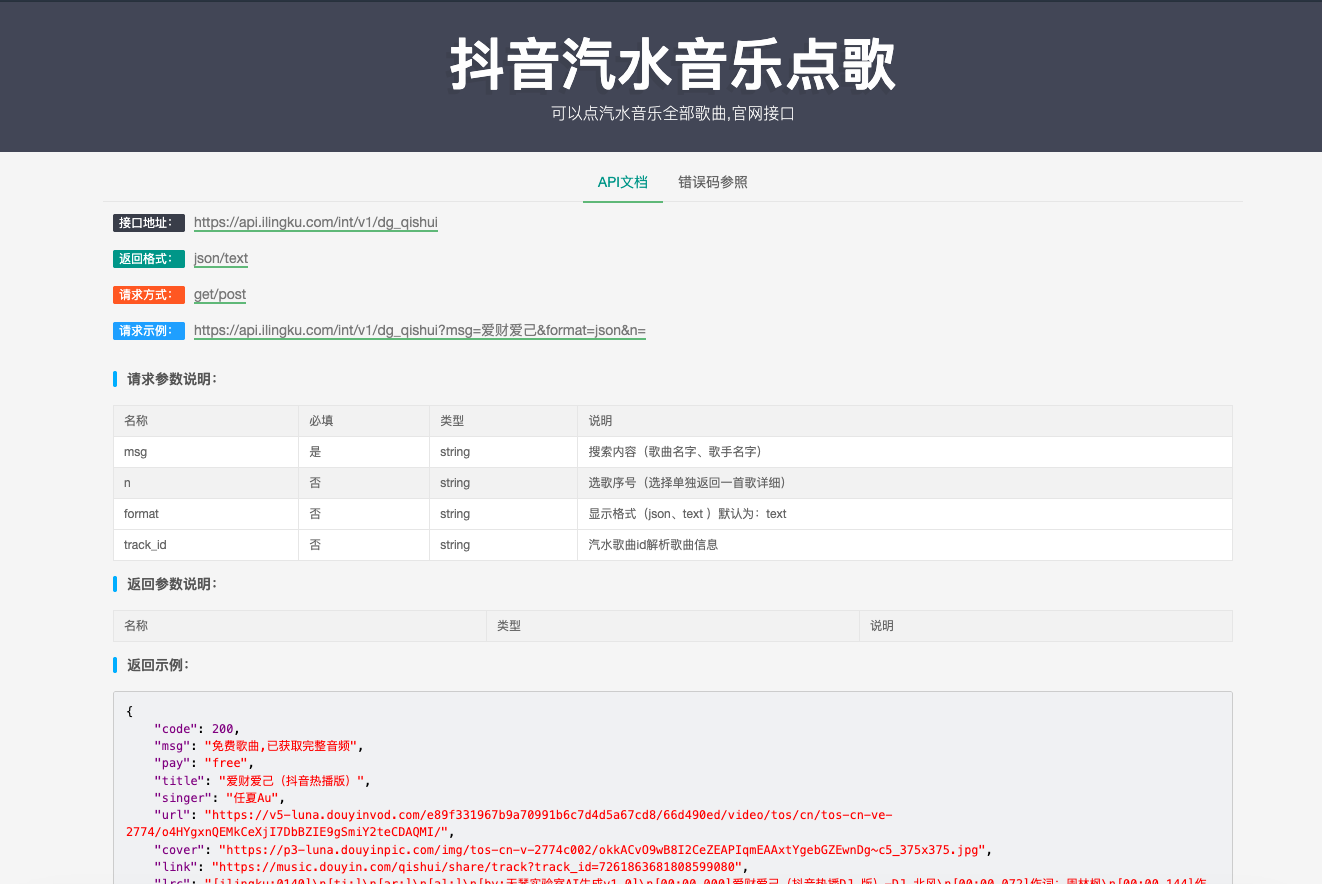Click the "msg" line 免费歌曲,已获取完整音频
Image resolution: width=1322 pixels, height=884 pixels.
(259, 746)
